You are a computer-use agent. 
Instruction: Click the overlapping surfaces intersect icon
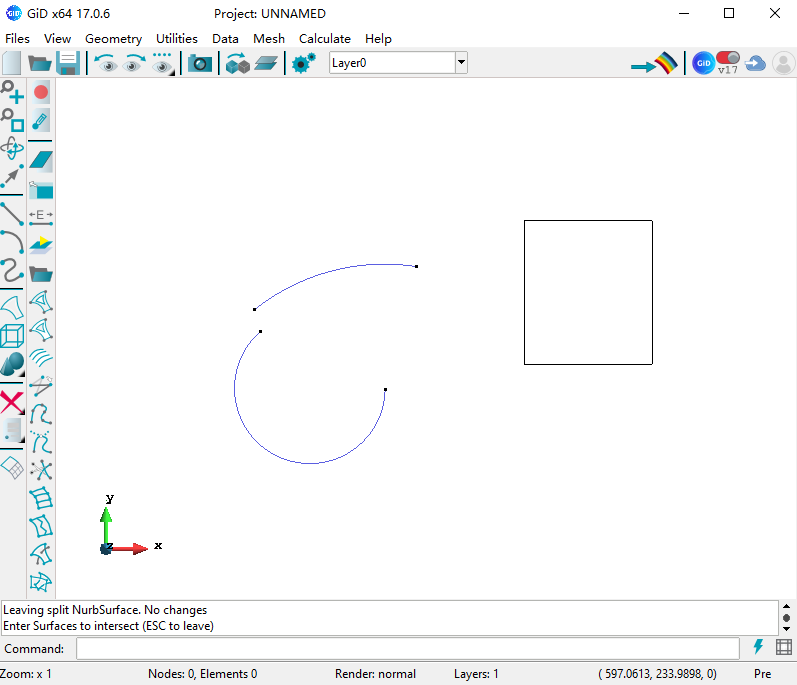pos(41,582)
